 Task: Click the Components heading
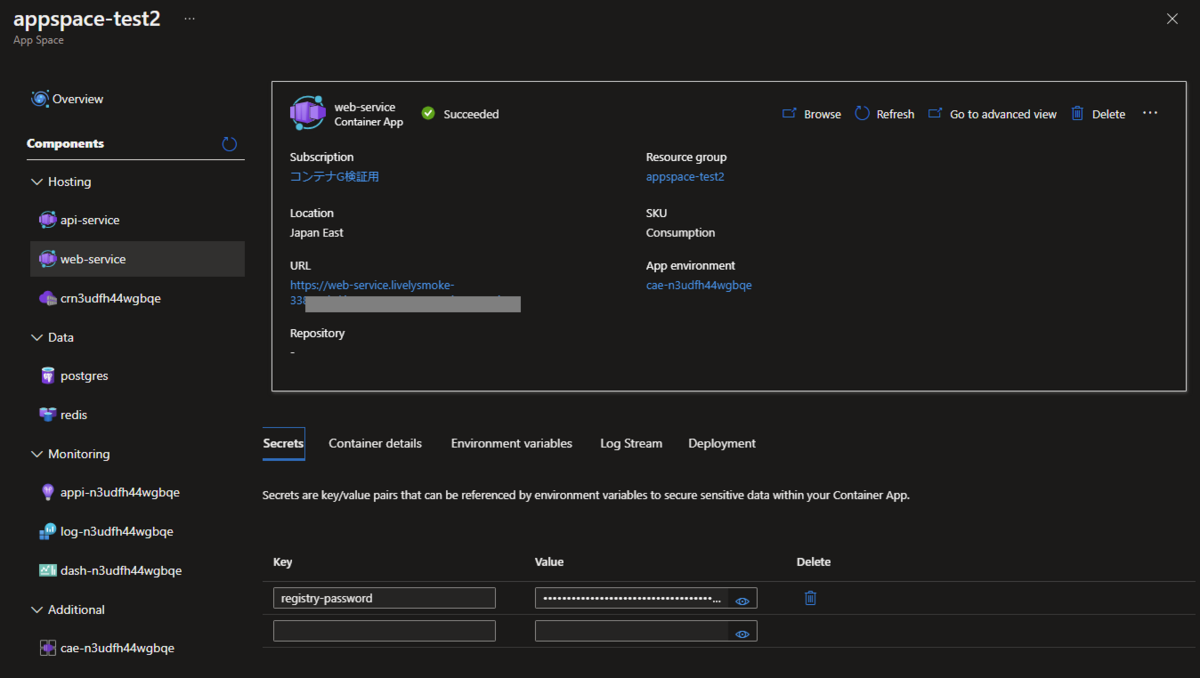tap(65, 144)
